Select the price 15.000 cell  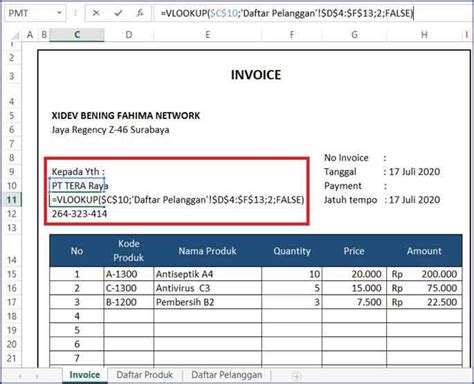(354, 288)
